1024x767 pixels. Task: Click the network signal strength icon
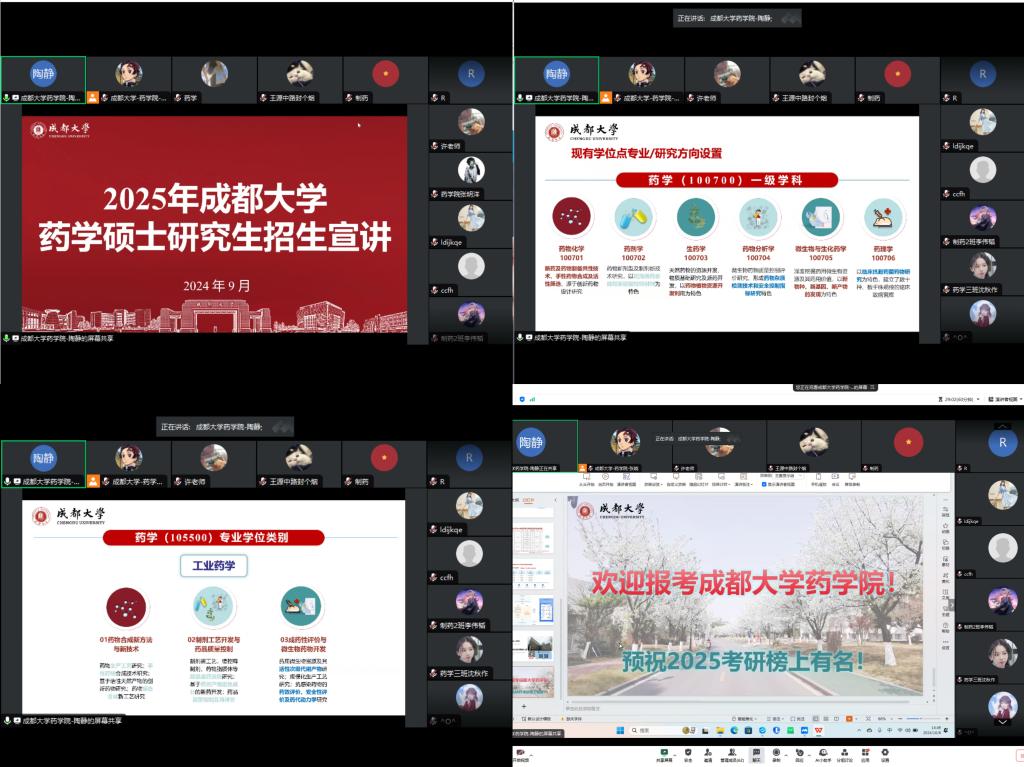coord(532,398)
